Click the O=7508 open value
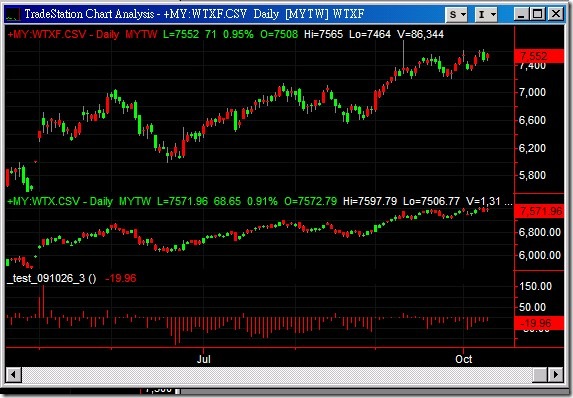The width and height of the screenshot is (573, 398). 279,34
